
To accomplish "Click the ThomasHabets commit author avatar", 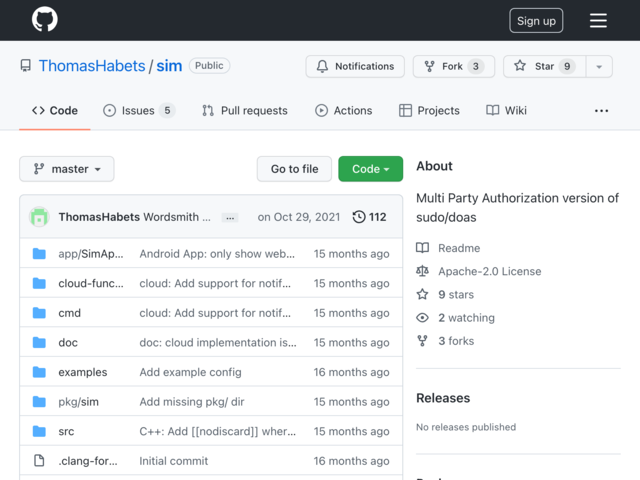I will coord(39,217).
